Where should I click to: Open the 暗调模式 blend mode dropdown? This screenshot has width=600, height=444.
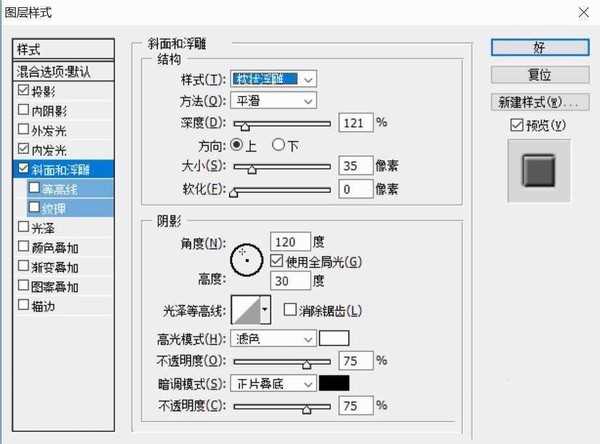pos(273,383)
